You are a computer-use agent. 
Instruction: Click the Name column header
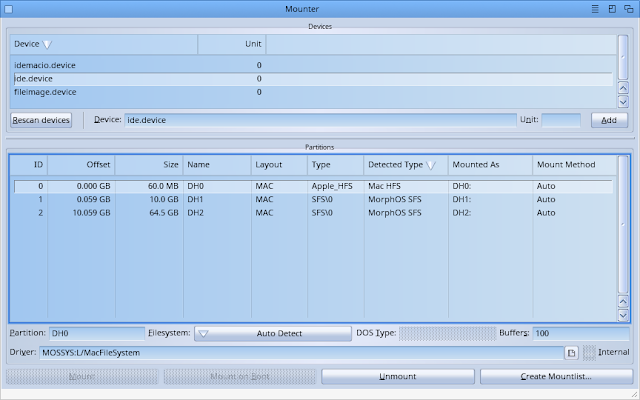point(217,165)
